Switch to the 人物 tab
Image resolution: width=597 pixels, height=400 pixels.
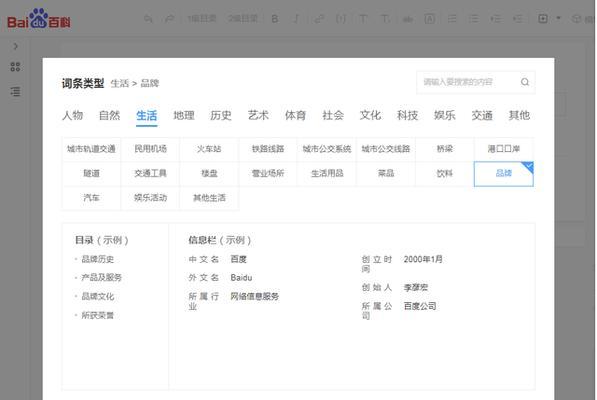pyautogui.click(x=72, y=115)
